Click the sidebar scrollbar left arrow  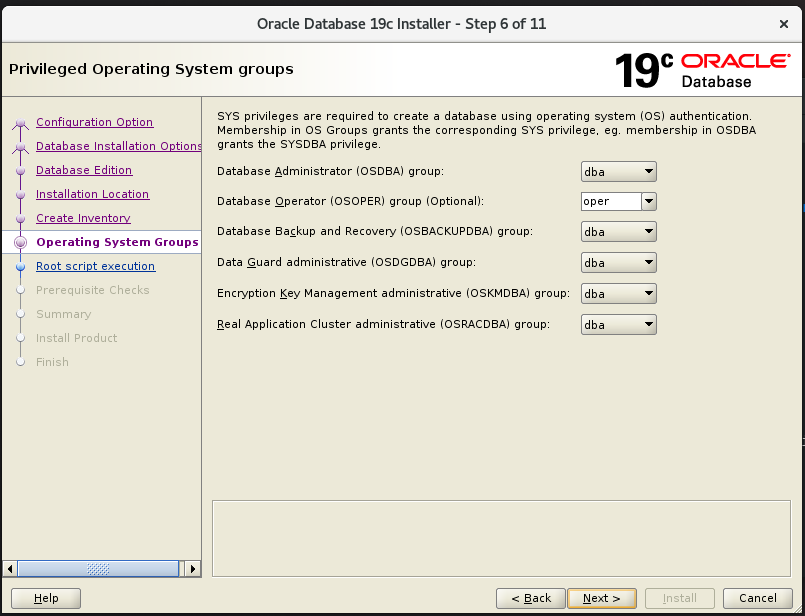9,569
